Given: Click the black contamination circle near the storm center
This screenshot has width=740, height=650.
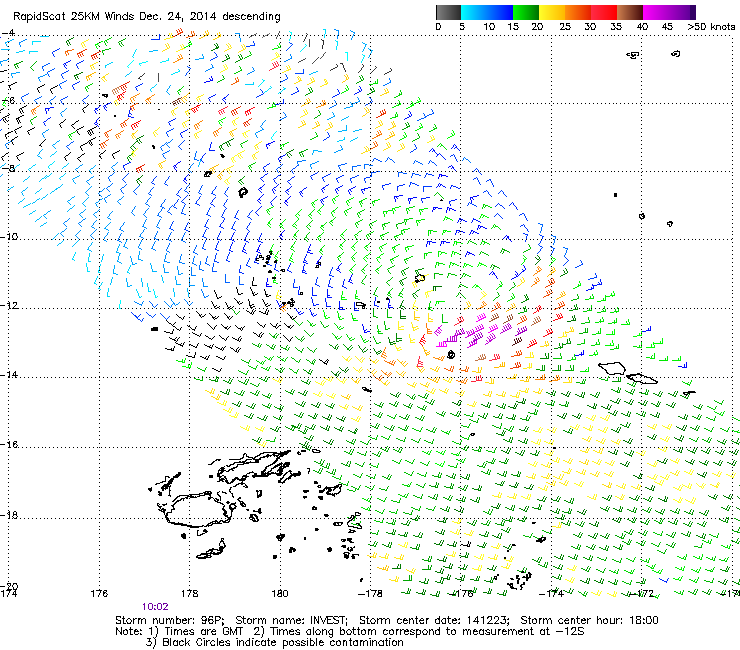Looking at the screenshot, I should click(451, 354).
